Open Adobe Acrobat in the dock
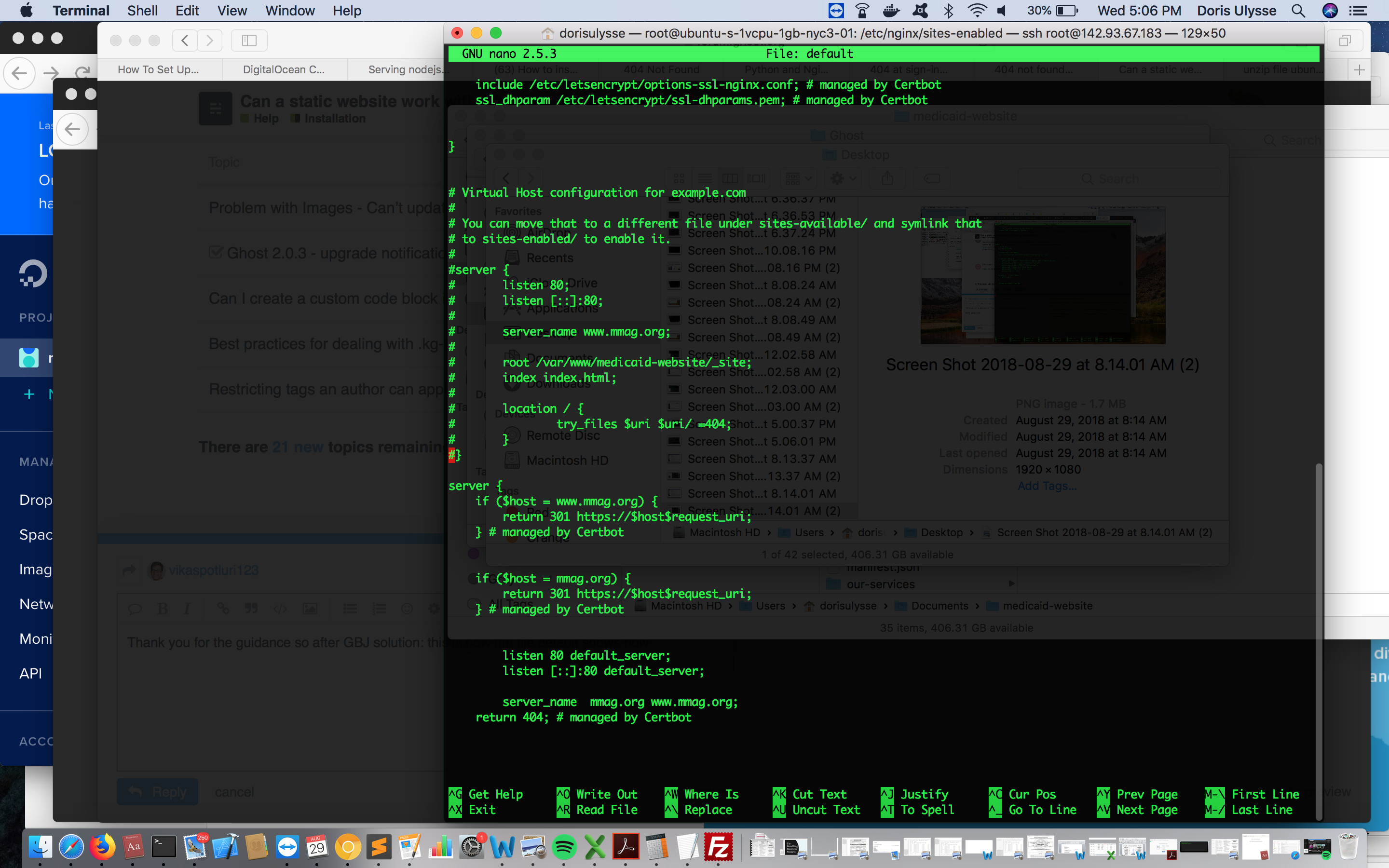This screenshot has height=868, width=1389. pyautogui.click(x=626, y=847)
